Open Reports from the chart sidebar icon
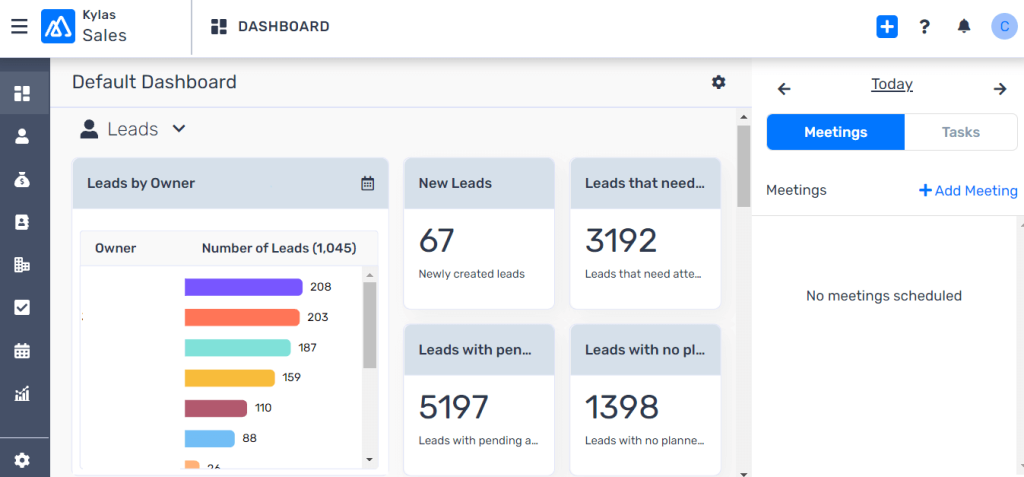Image resolution: width=1024 pixels, height=477 pixels. coord(22,393)
